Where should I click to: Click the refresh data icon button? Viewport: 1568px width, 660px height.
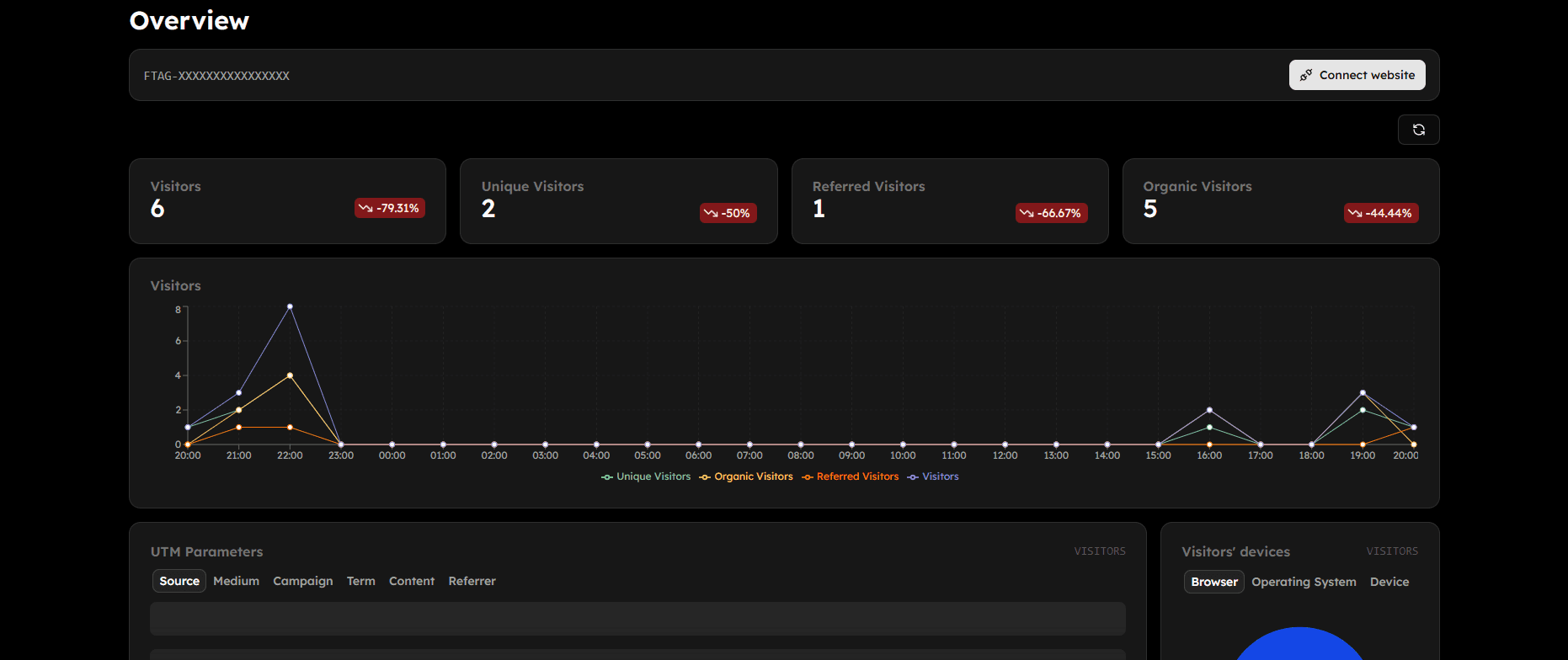1418,130
